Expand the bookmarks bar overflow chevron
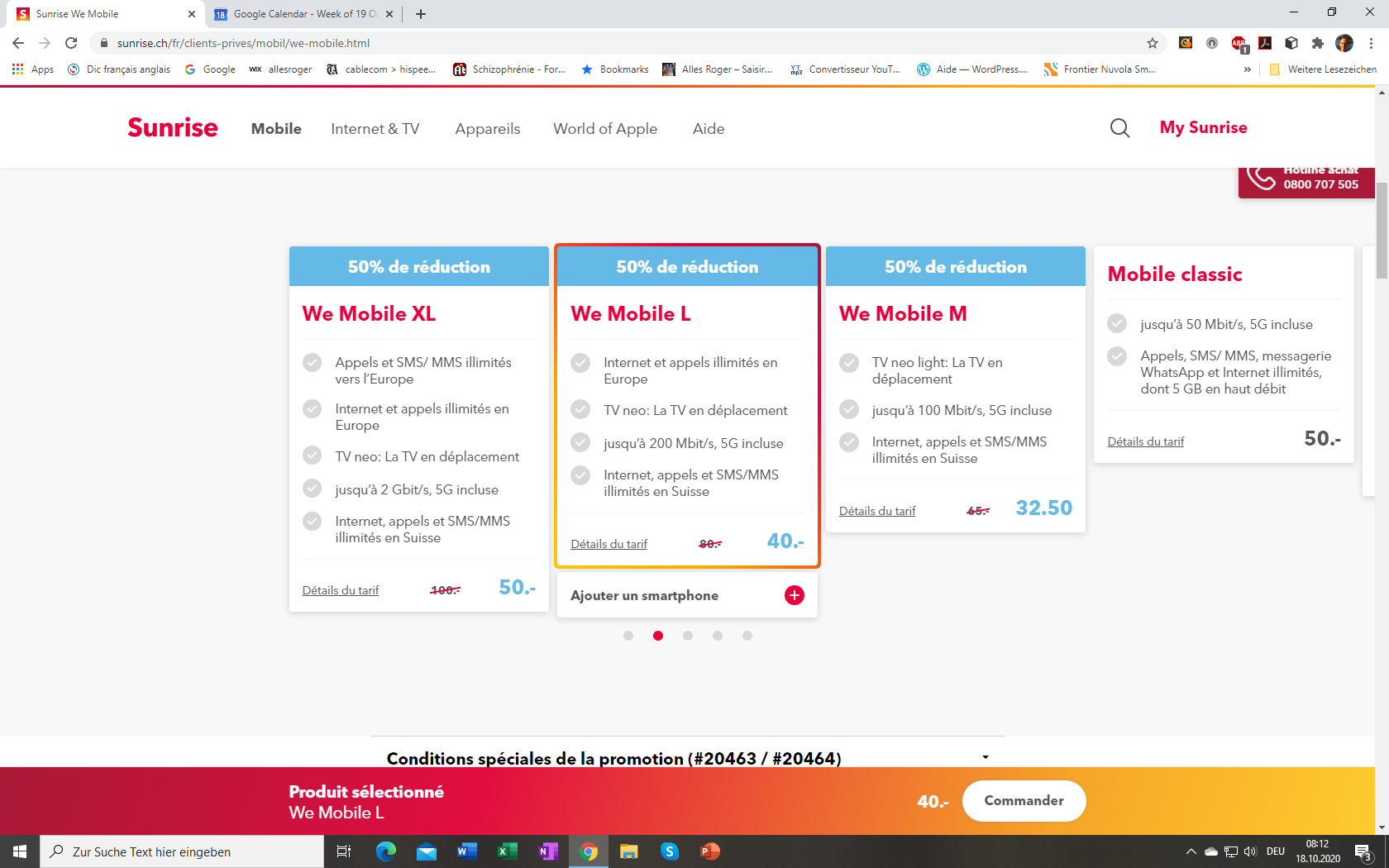 [x=1247, y=69]
